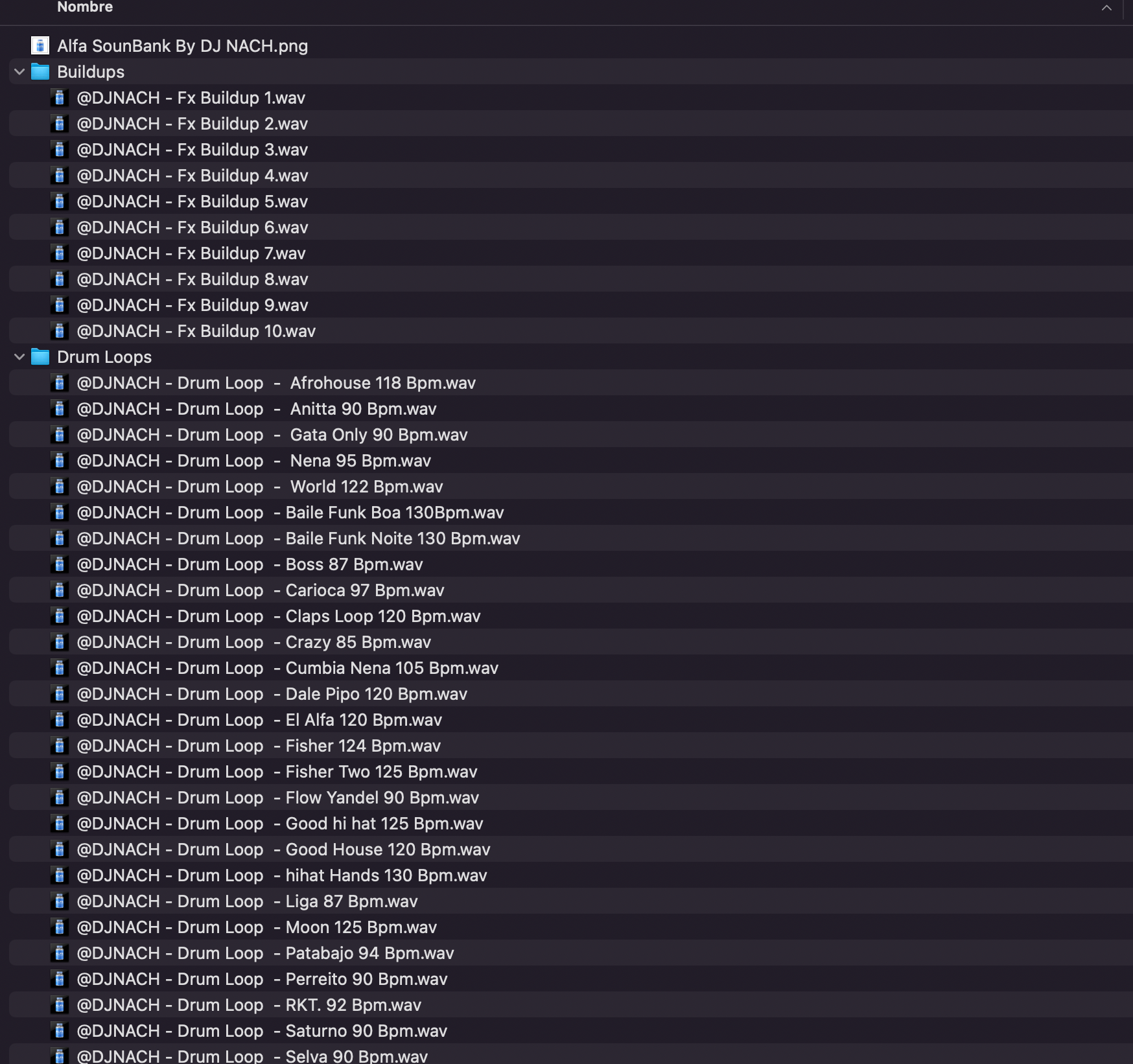Select Cumbia Nena 105 Bpm drum loop
Viewport: 1133px width, 1064px height.
pos(287,668)
